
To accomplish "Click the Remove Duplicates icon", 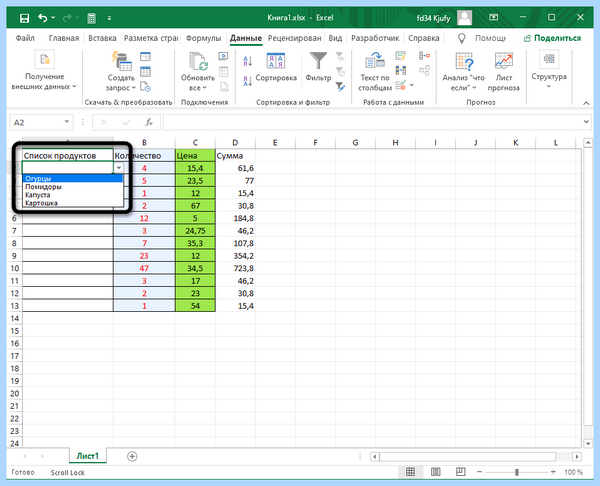I will [x=401, y=70].
